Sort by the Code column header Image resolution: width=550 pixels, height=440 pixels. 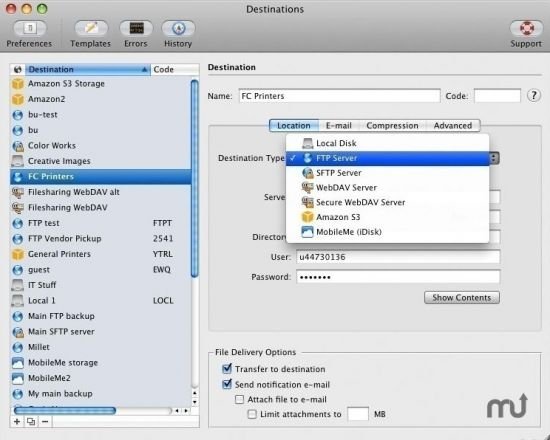pyautogui.click(x=175, y=69)
